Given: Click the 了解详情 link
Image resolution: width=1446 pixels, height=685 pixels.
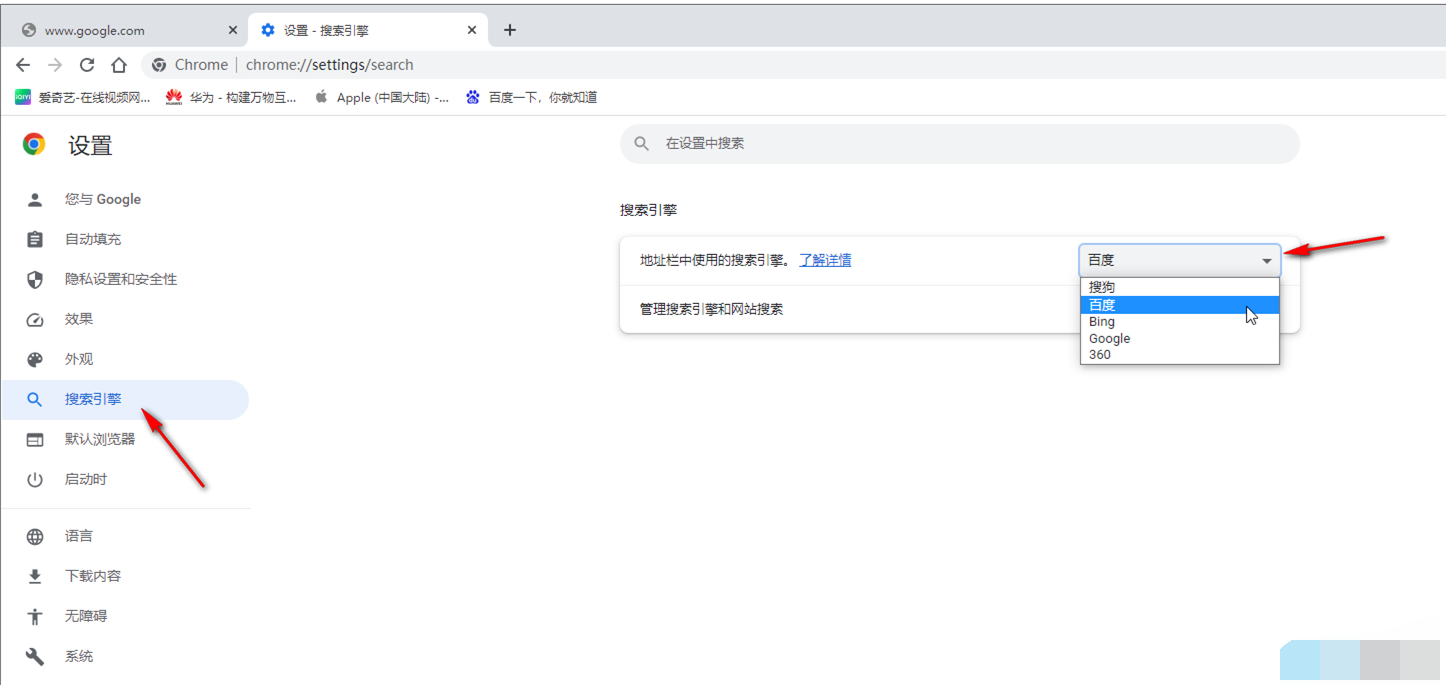Looking at the screenshot, I should coord(825,260).
